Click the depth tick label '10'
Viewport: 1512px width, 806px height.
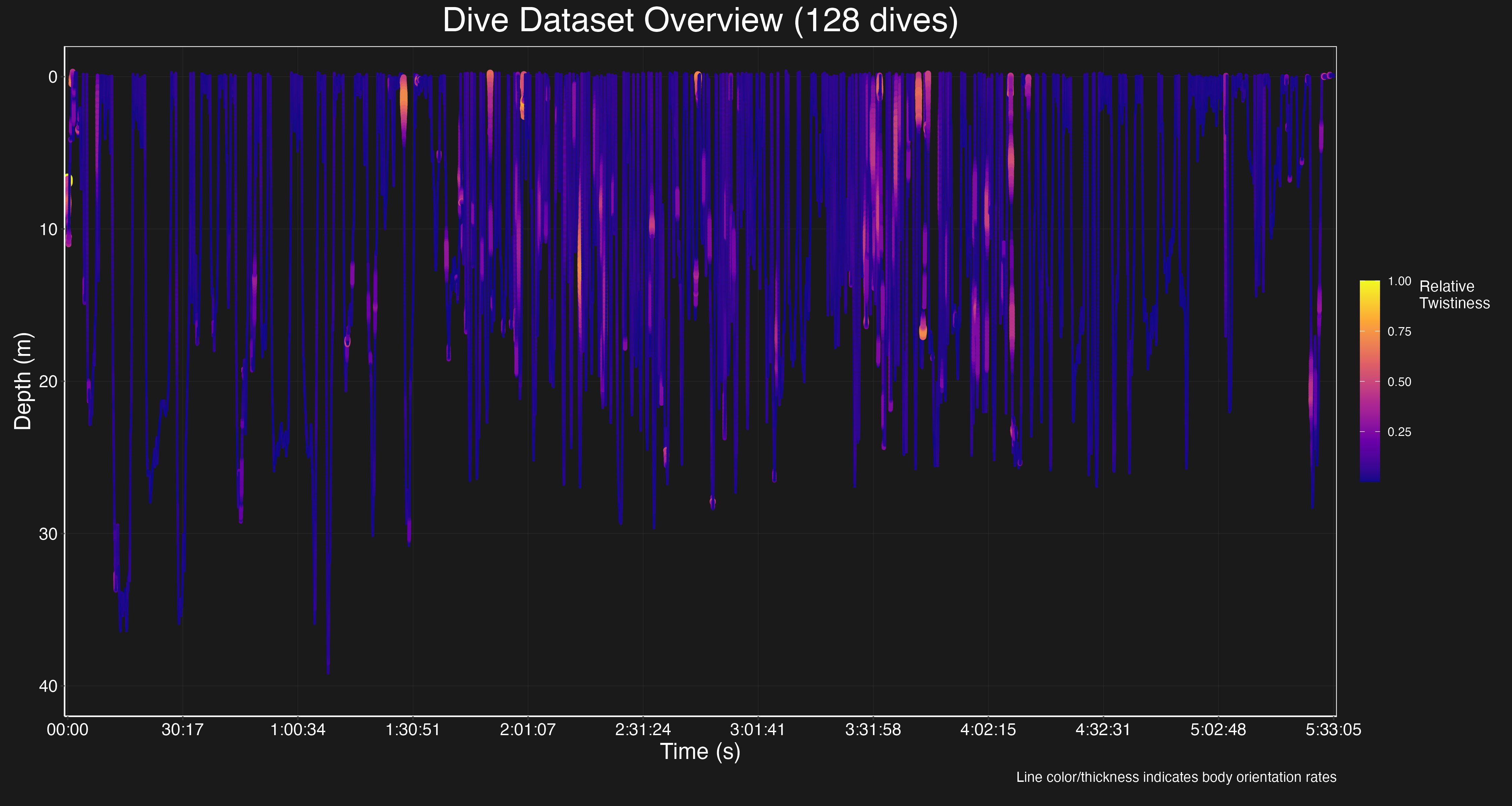click(x=48, y=229)
